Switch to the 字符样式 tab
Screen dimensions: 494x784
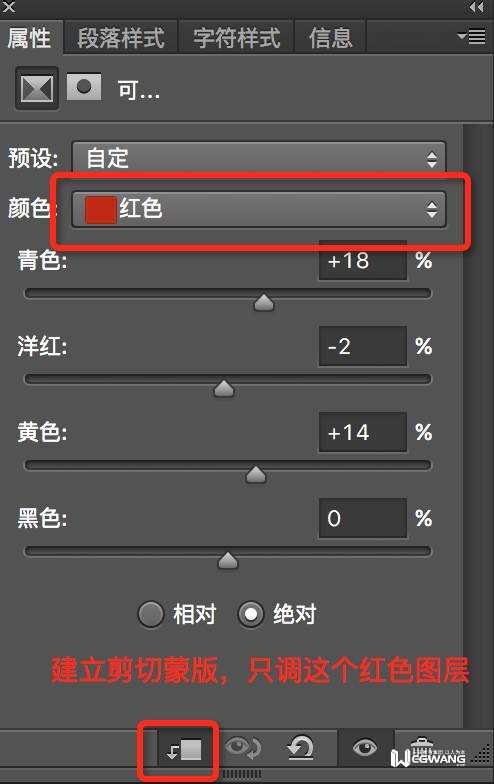[236, 38]
